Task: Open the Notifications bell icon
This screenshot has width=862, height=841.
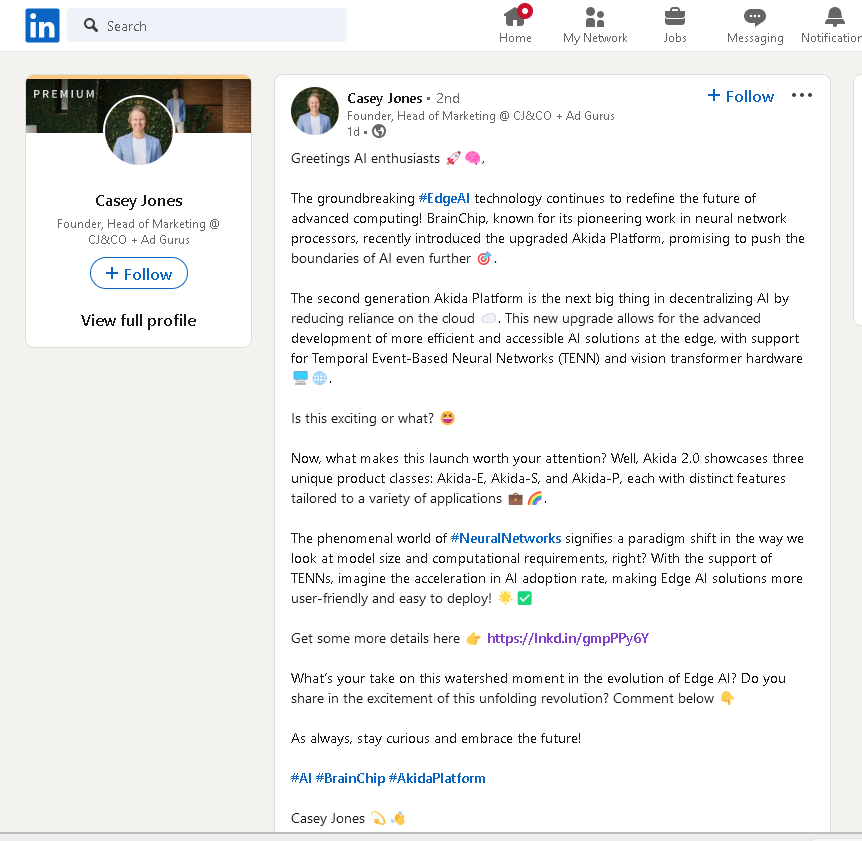Action: click(x=834, y=17)
